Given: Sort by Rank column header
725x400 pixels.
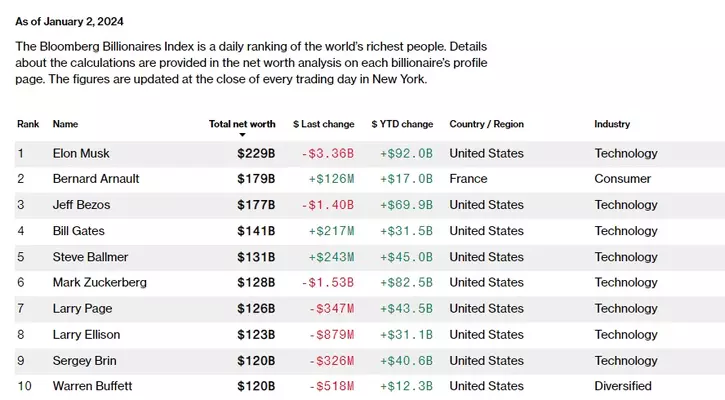Looking at the screenshot, I should 28,124.
